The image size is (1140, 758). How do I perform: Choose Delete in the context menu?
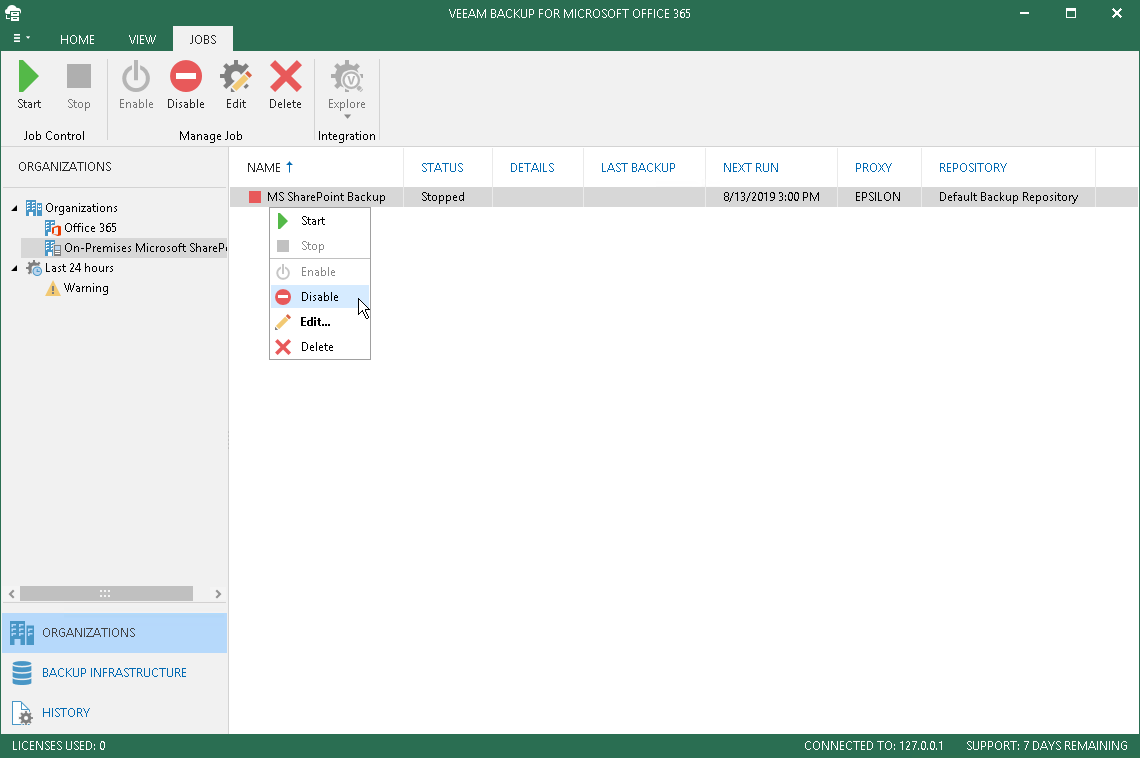(x=320, y=347)
